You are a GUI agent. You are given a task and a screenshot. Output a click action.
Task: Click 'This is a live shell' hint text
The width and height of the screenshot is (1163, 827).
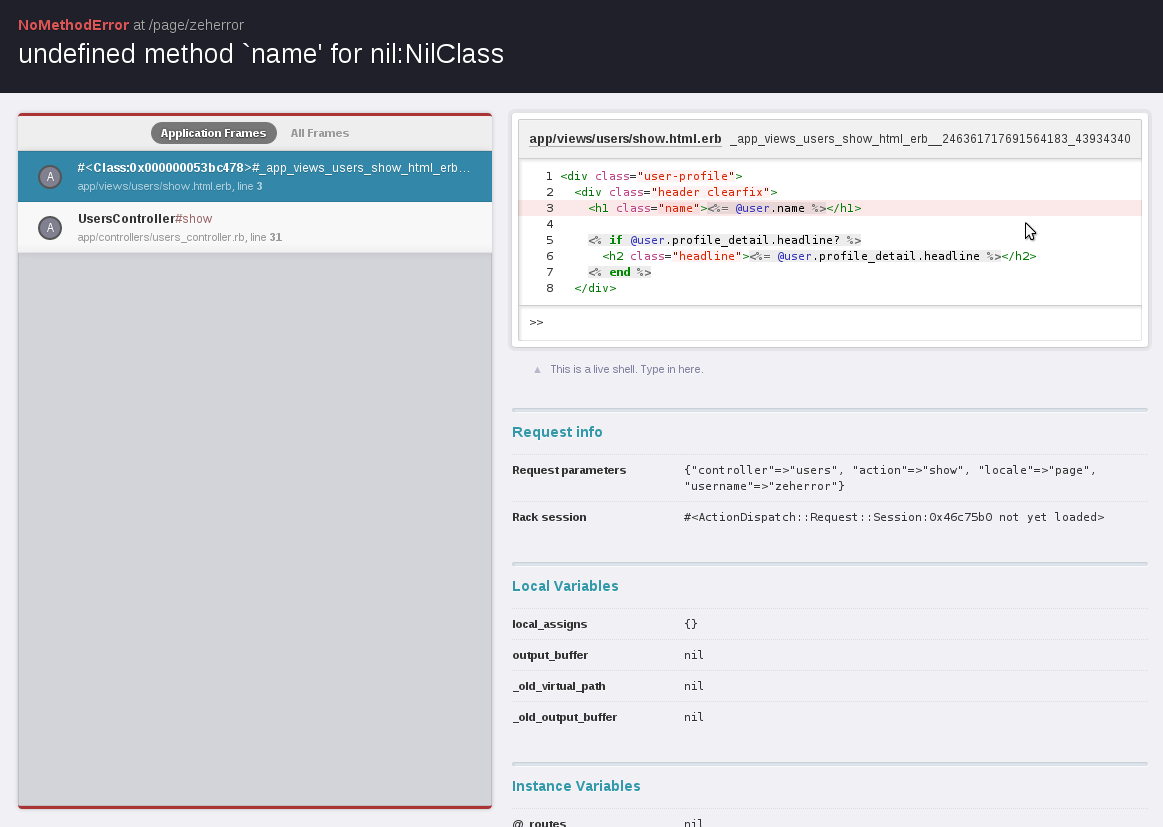[627, 369]
